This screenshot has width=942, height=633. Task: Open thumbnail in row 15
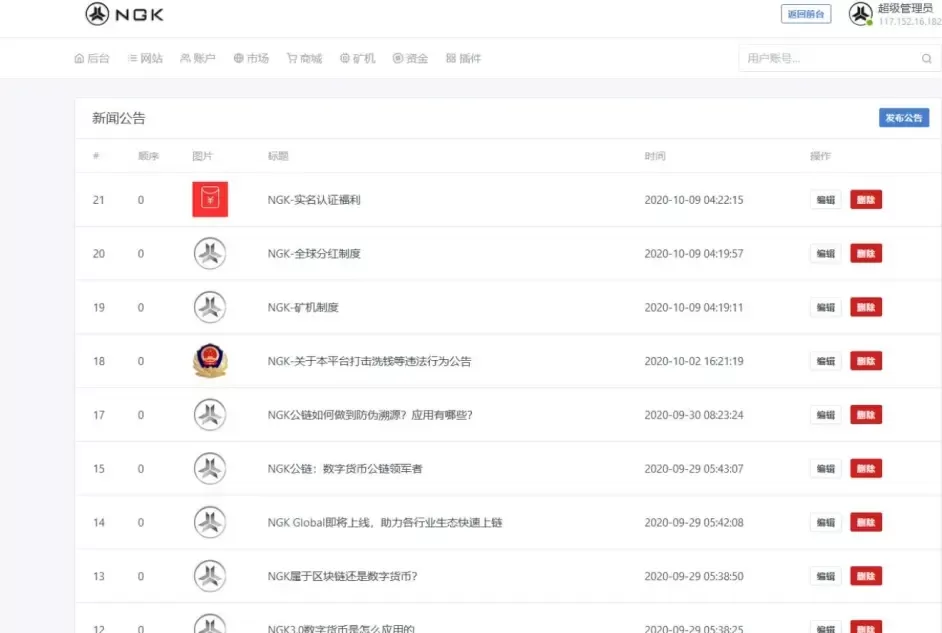point(210,468)
